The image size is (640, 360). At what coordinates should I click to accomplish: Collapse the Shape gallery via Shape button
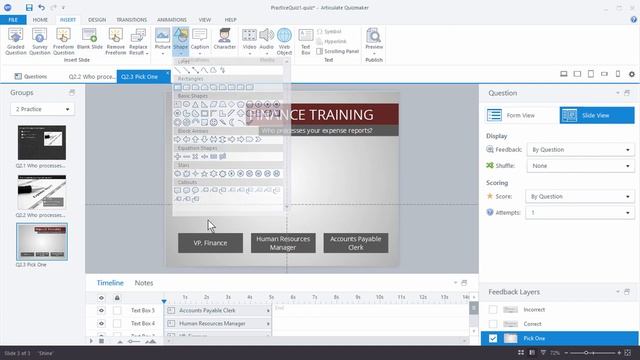180,41
